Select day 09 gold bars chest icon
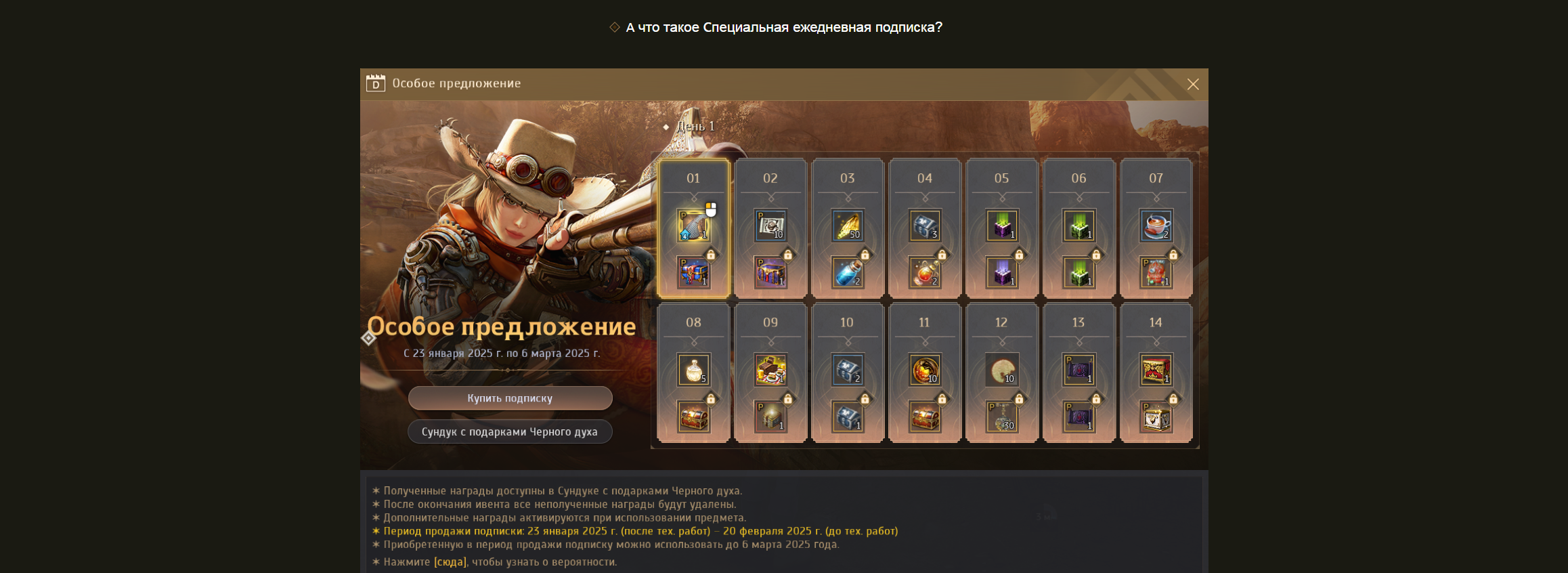 (x=770, y=370)
